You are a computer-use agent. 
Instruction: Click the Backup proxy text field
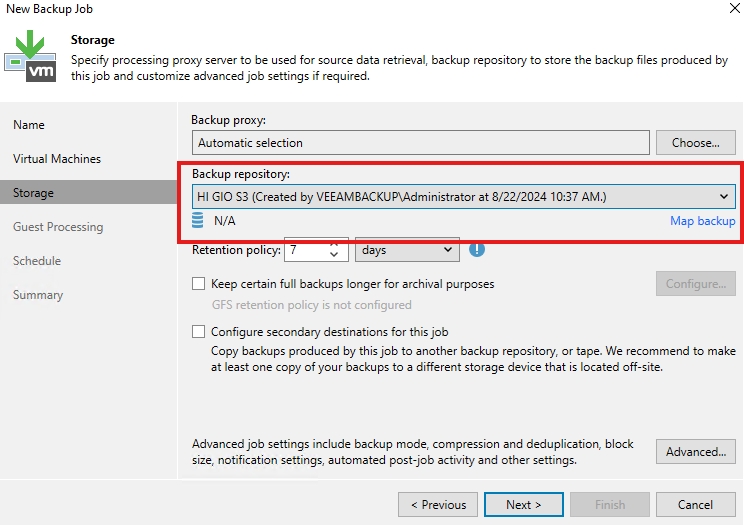pos(420,143)
